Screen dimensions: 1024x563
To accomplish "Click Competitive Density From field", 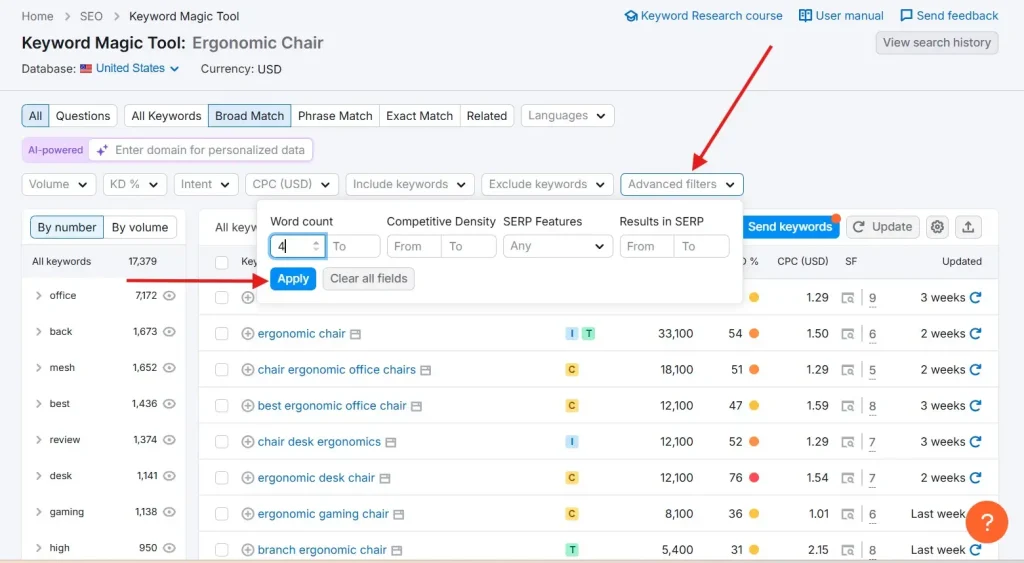I will pos(414,246).
